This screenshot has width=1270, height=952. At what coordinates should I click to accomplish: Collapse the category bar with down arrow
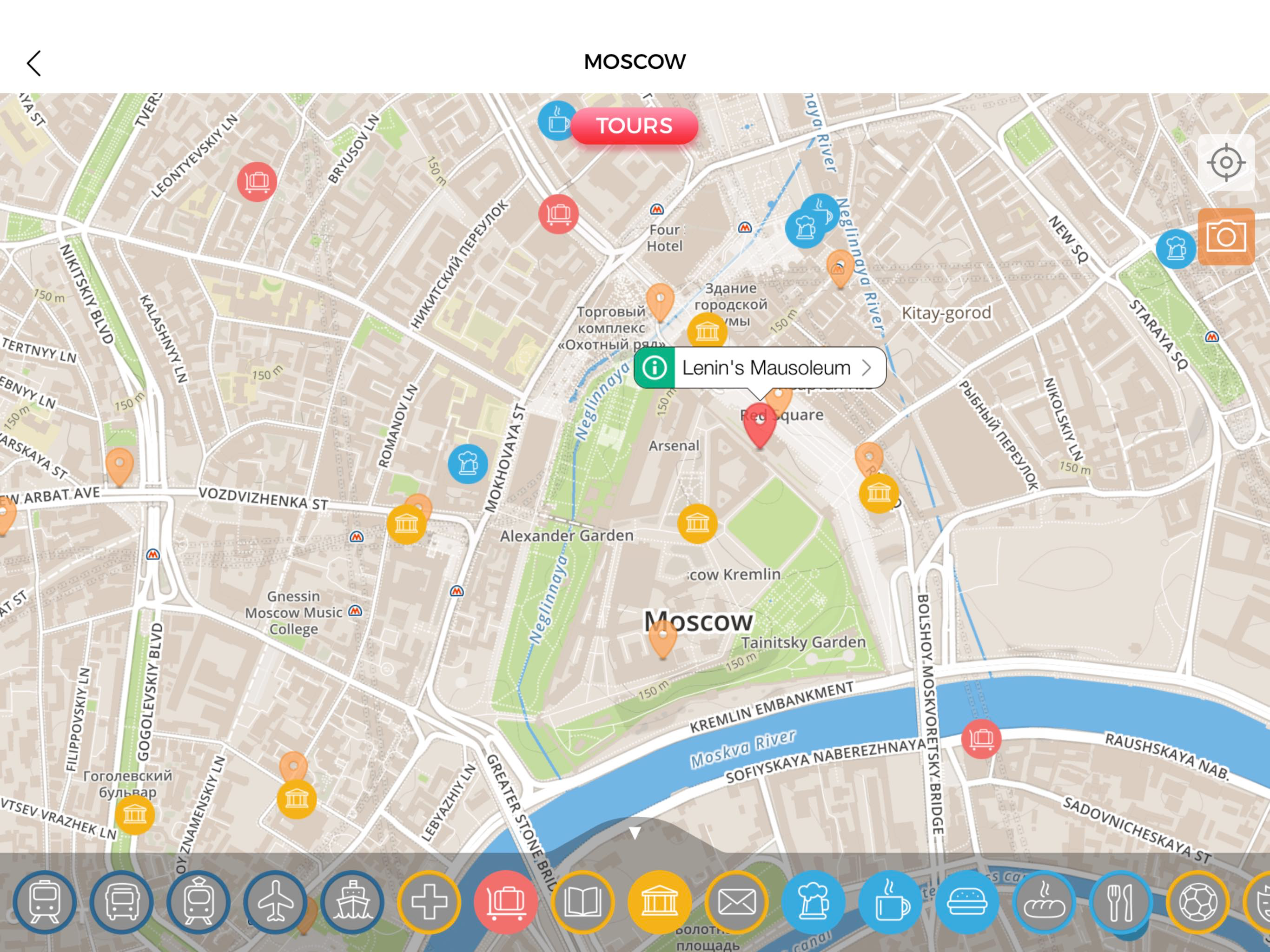point(635,833)
